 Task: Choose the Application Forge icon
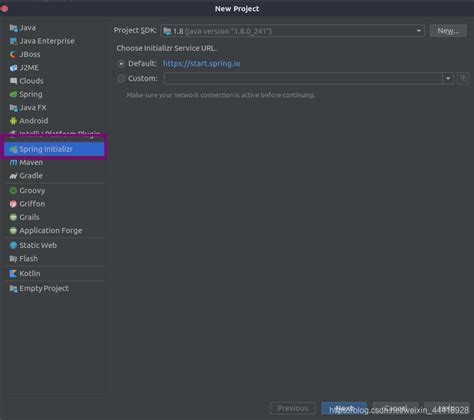pyautogui.click(x=13, y=231)
